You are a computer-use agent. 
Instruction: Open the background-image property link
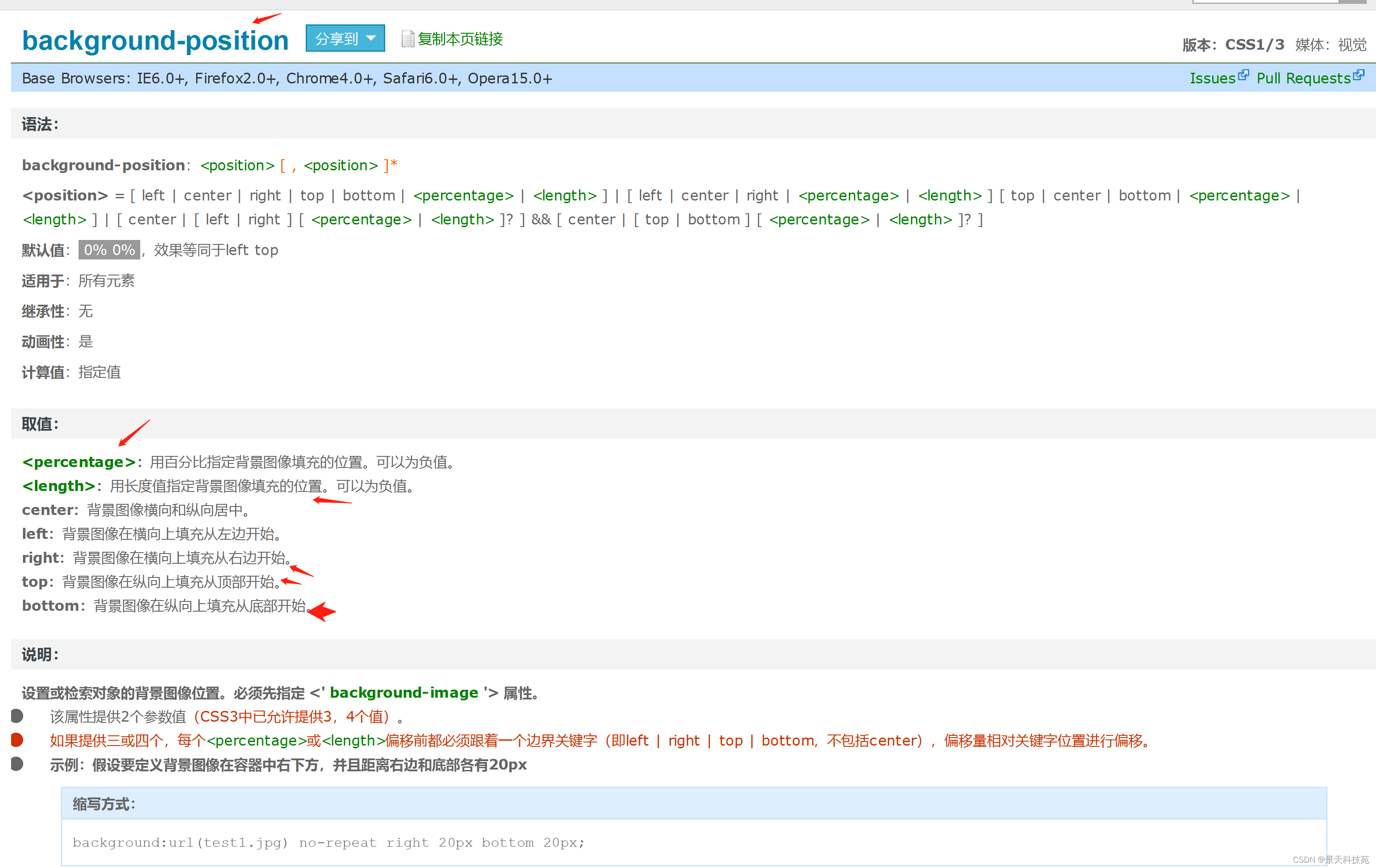click(x=403, y=692)
